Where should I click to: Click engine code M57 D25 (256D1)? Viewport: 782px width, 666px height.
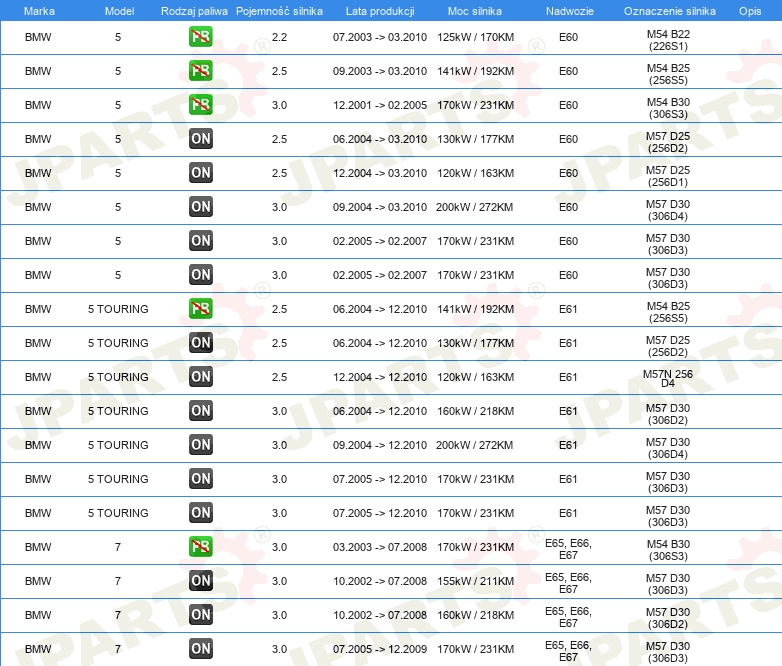(x=668, y=176)
